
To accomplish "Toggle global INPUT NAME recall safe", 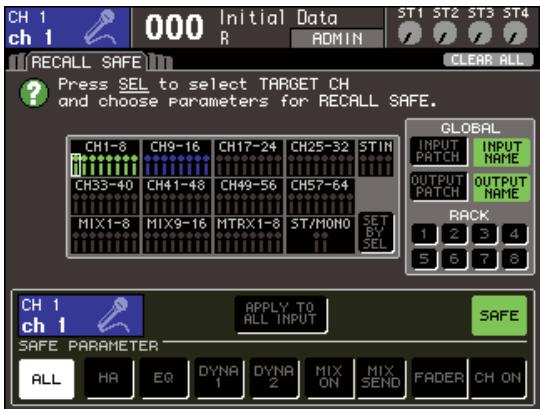I will [501, 153].
